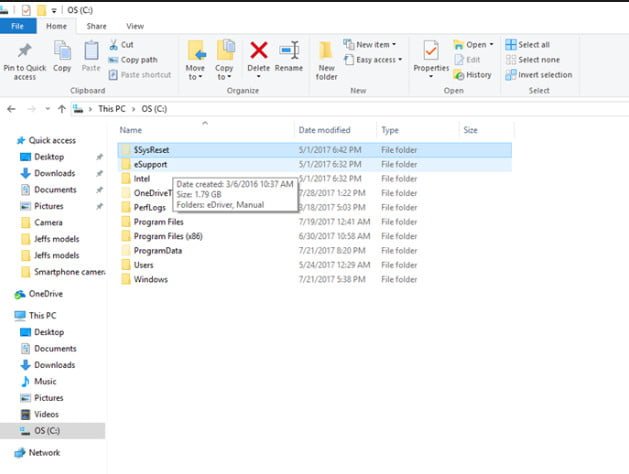The image size is (629, 474).
Task: Click the quick toolbar Properties checkmark icon
Action: click(x=26, y=10)
